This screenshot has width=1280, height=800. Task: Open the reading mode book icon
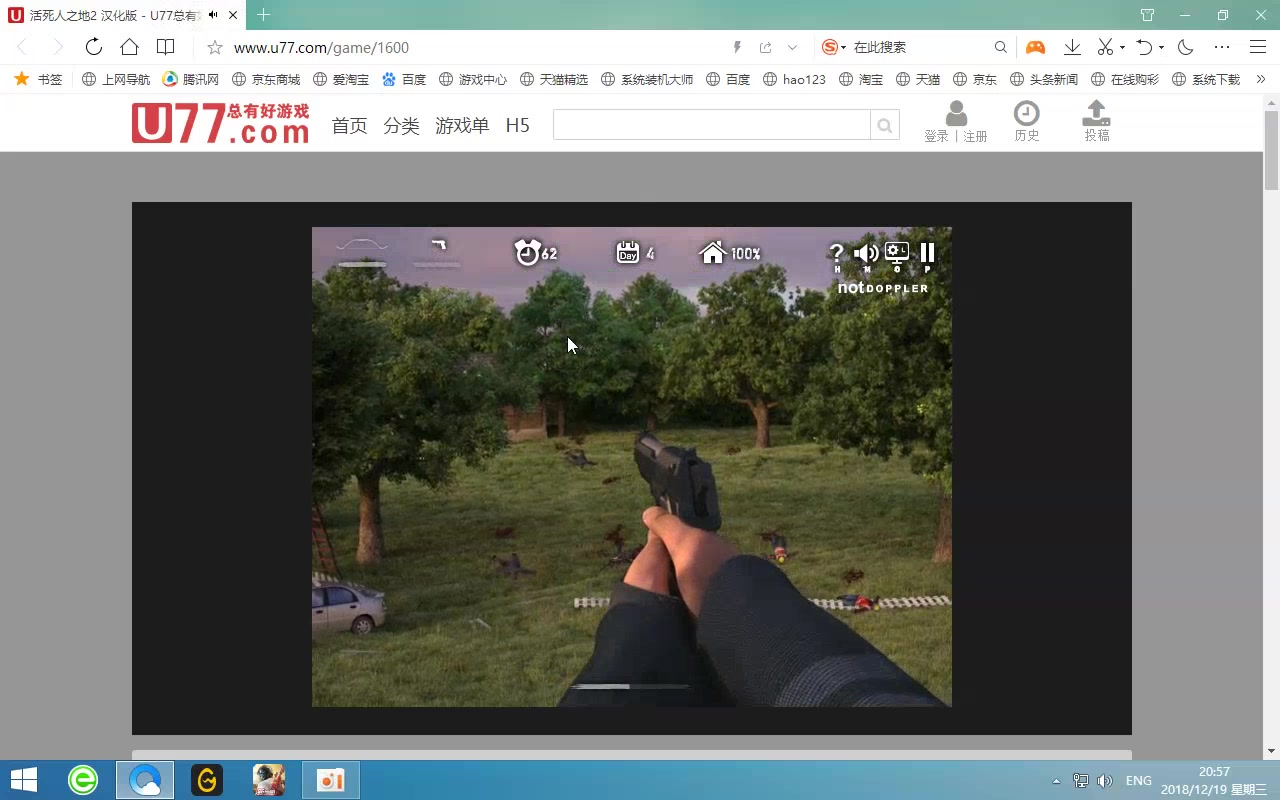coord(166,47)
